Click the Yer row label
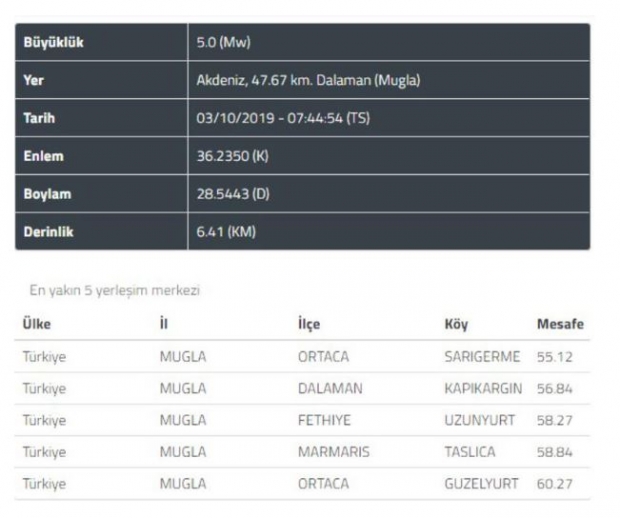The width and height of the screenshot is (620, 518). (x=33, y=80)
